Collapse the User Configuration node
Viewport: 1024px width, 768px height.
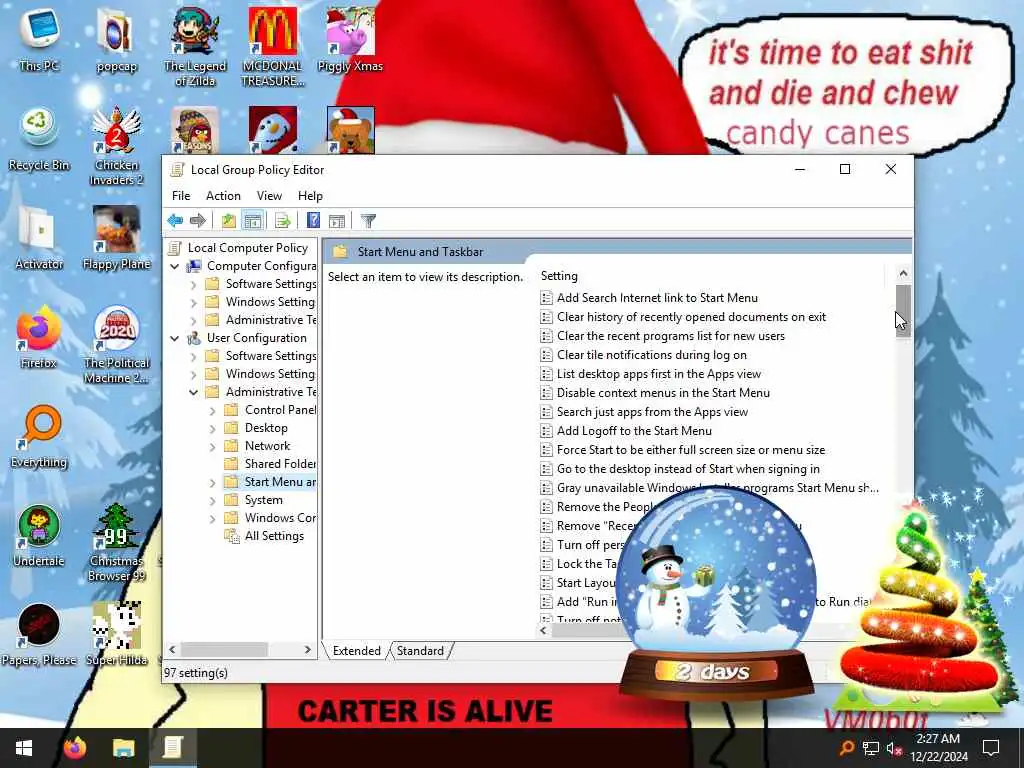pos(174,338)
